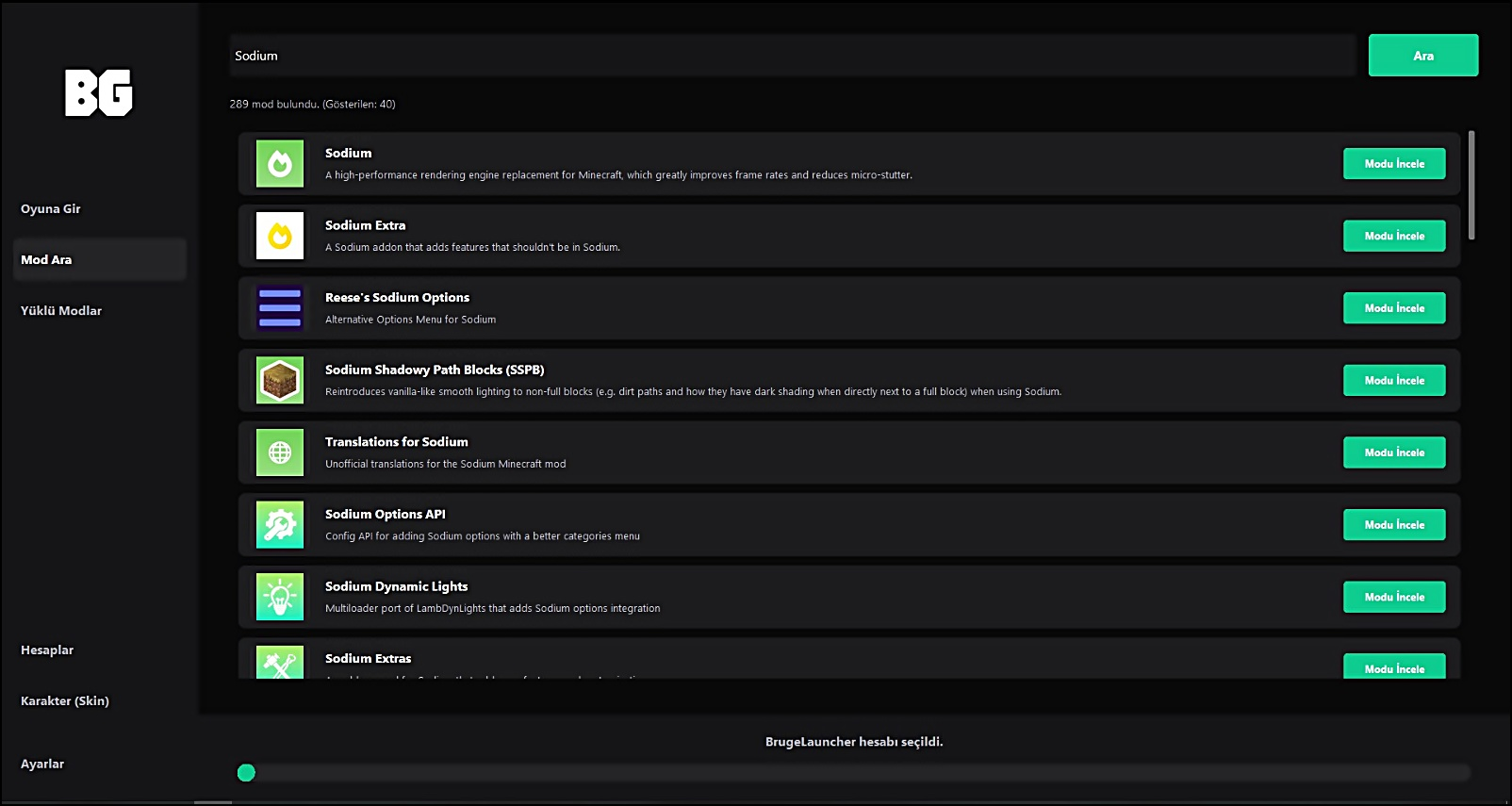
Task: Click the Sodium mod flame icon
Action: tap(280, 164)
